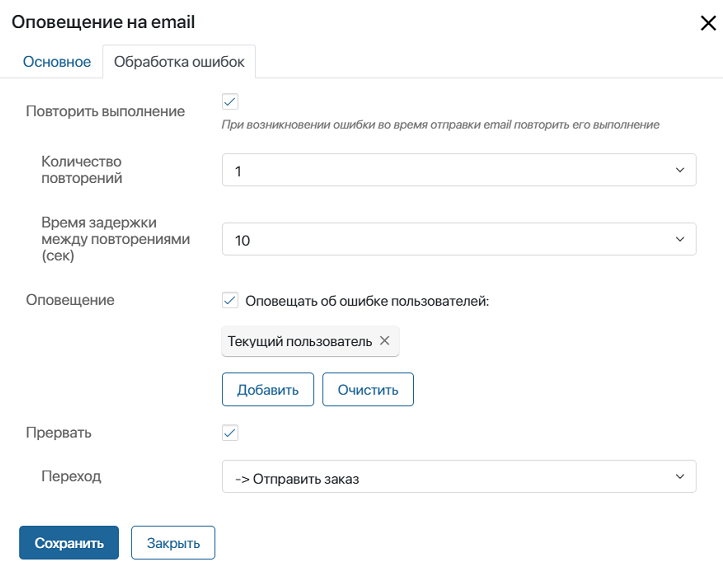Disable the Прервать checkbox

[230, 432]
